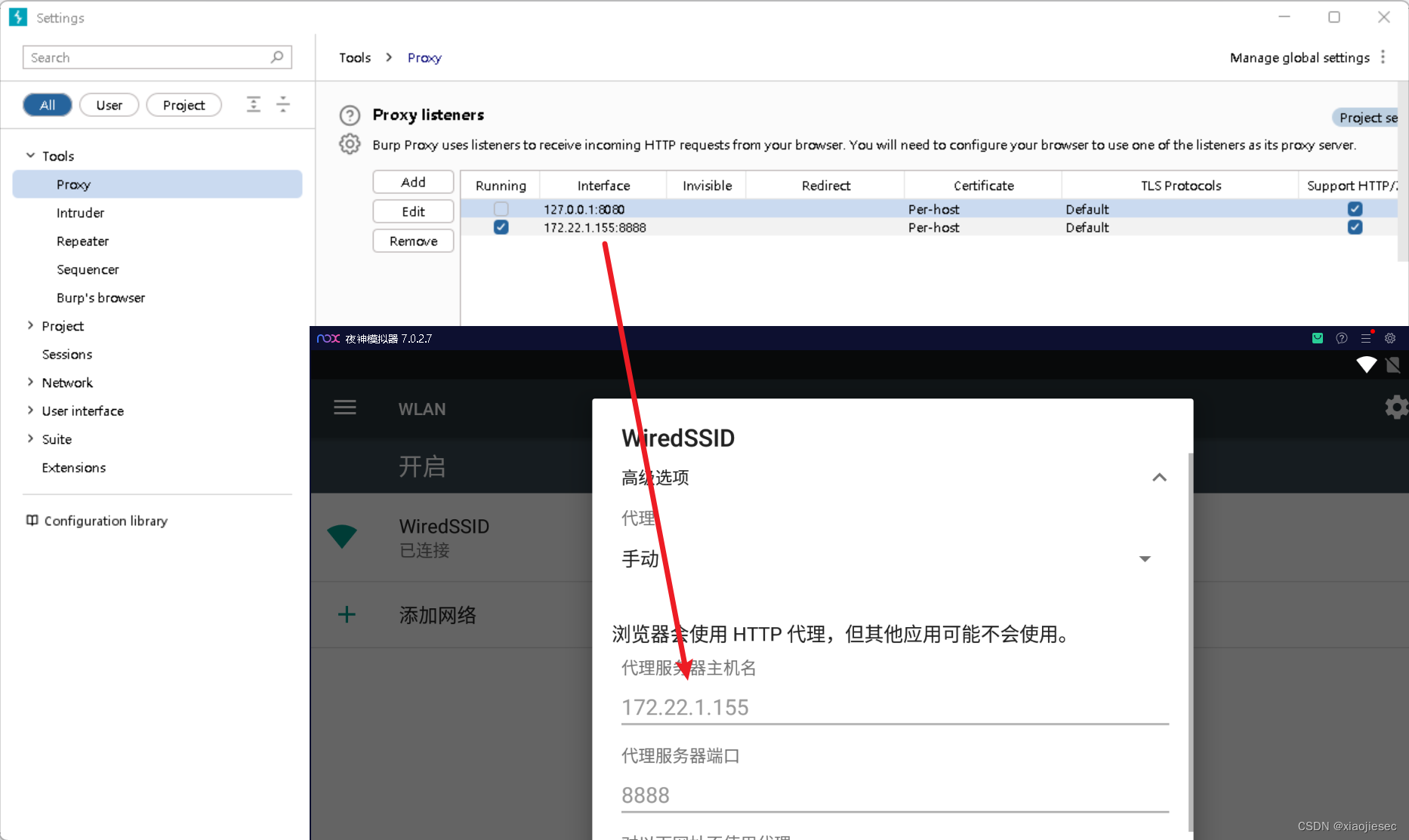
Task: Click the Settings search field
Action: point(157,57)
